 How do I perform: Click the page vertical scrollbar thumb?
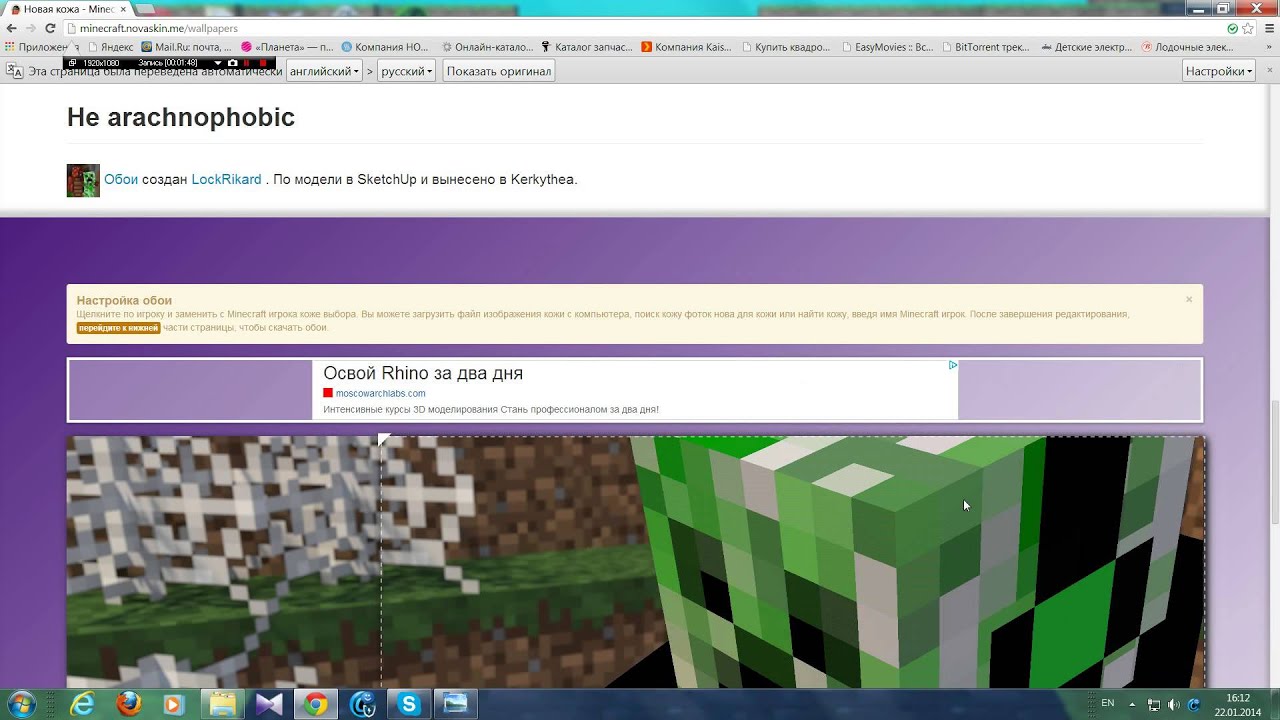coord(1274,462)
